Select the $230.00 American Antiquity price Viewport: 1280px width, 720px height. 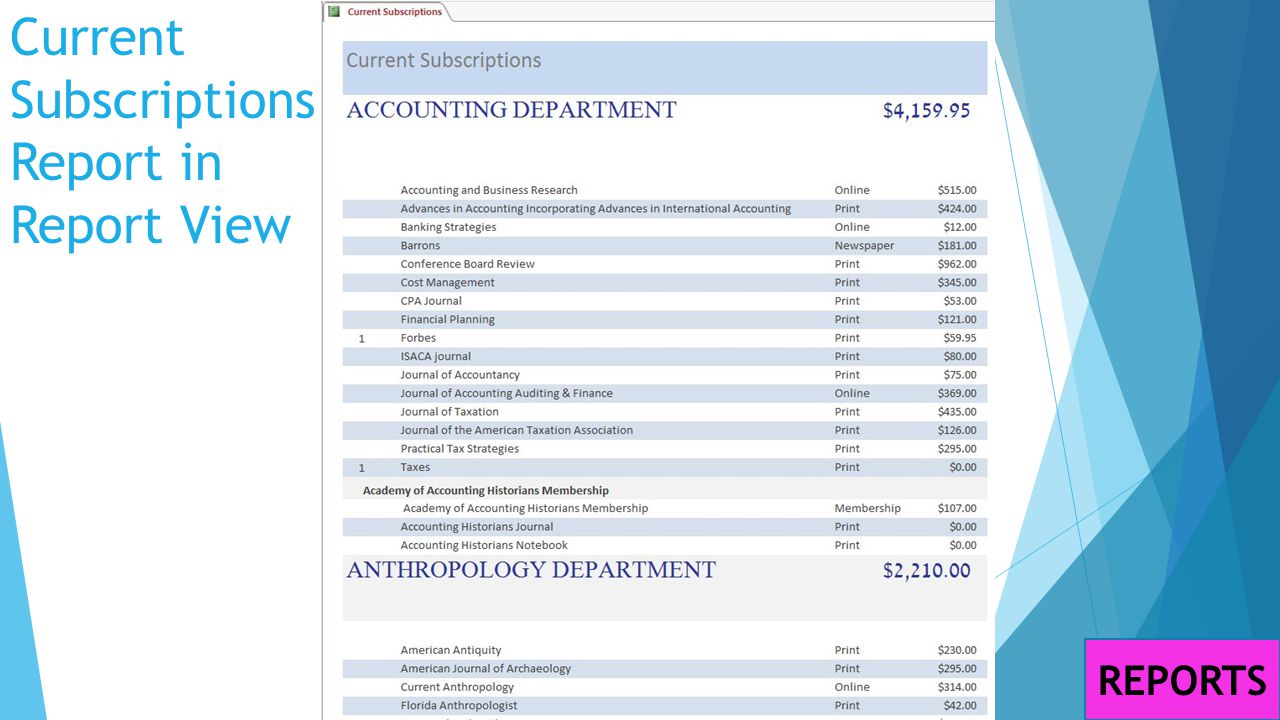click(957, 650)
